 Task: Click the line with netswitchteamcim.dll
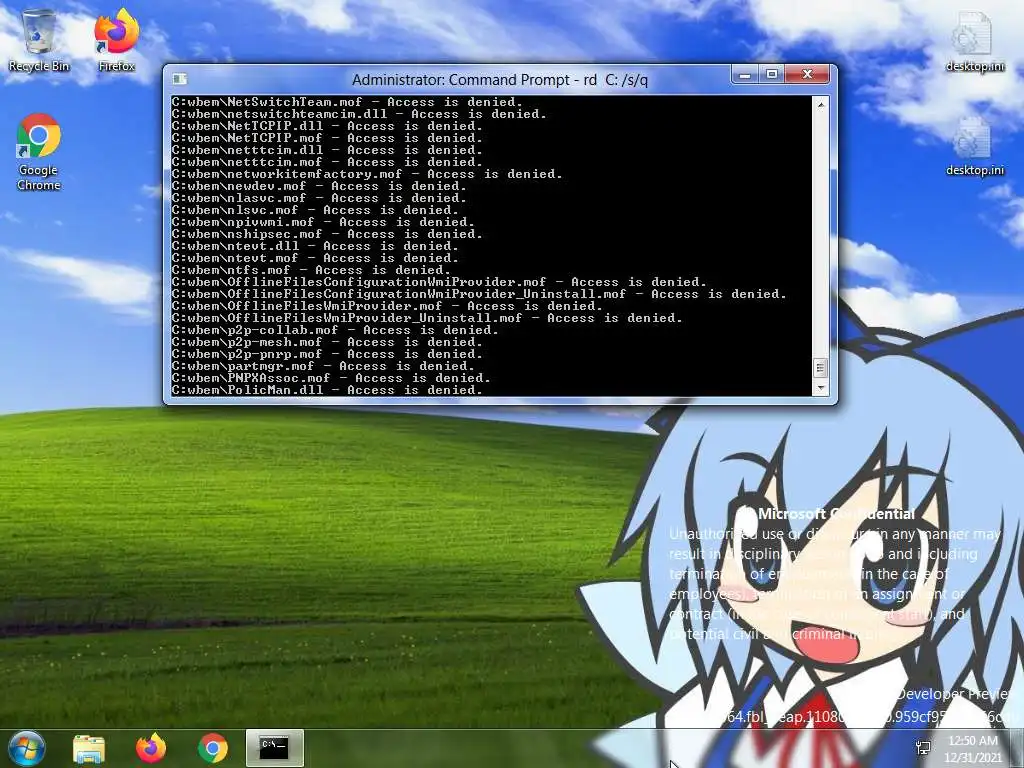click(x=359, y=114)
